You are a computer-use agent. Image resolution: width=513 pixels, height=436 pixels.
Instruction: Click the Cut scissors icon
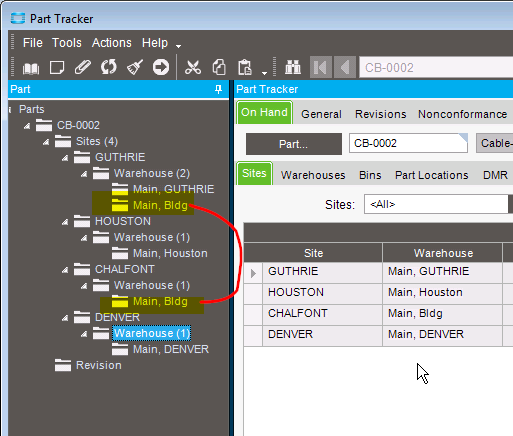193,67
